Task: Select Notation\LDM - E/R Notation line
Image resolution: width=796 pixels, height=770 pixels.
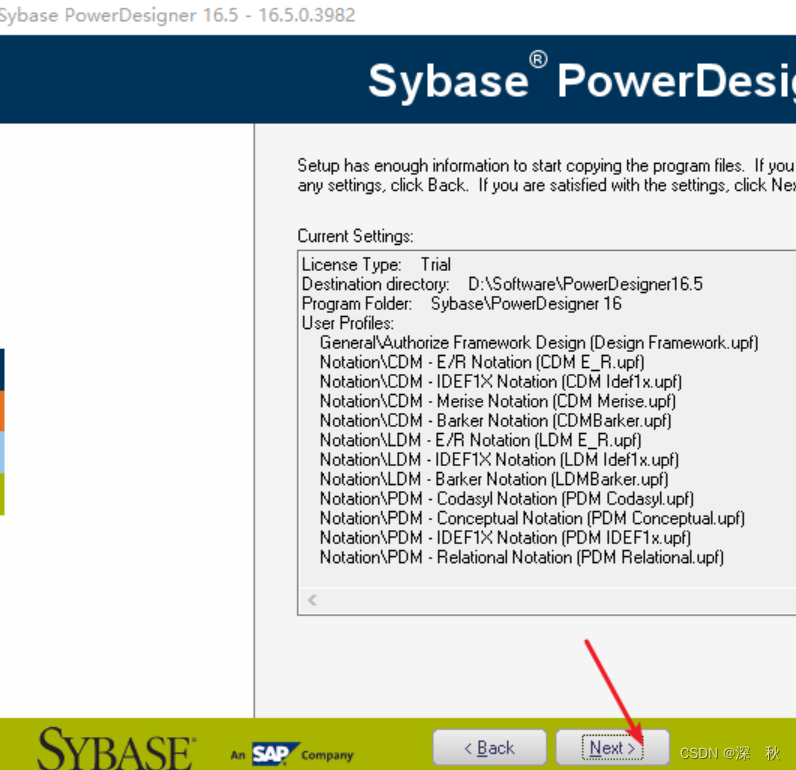Action: (x=481, y=440)
